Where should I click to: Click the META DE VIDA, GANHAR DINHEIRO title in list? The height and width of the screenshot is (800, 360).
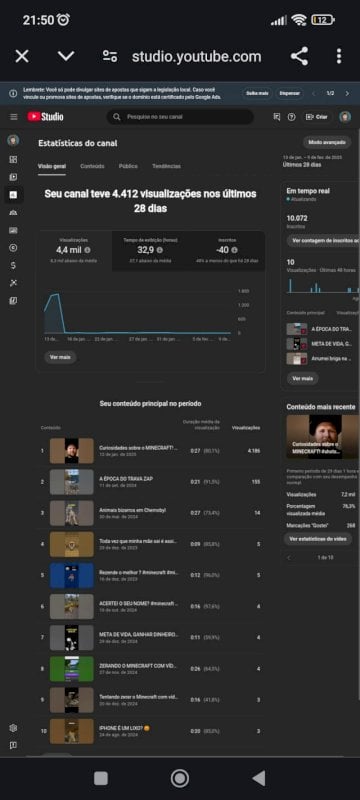point(139,634)
